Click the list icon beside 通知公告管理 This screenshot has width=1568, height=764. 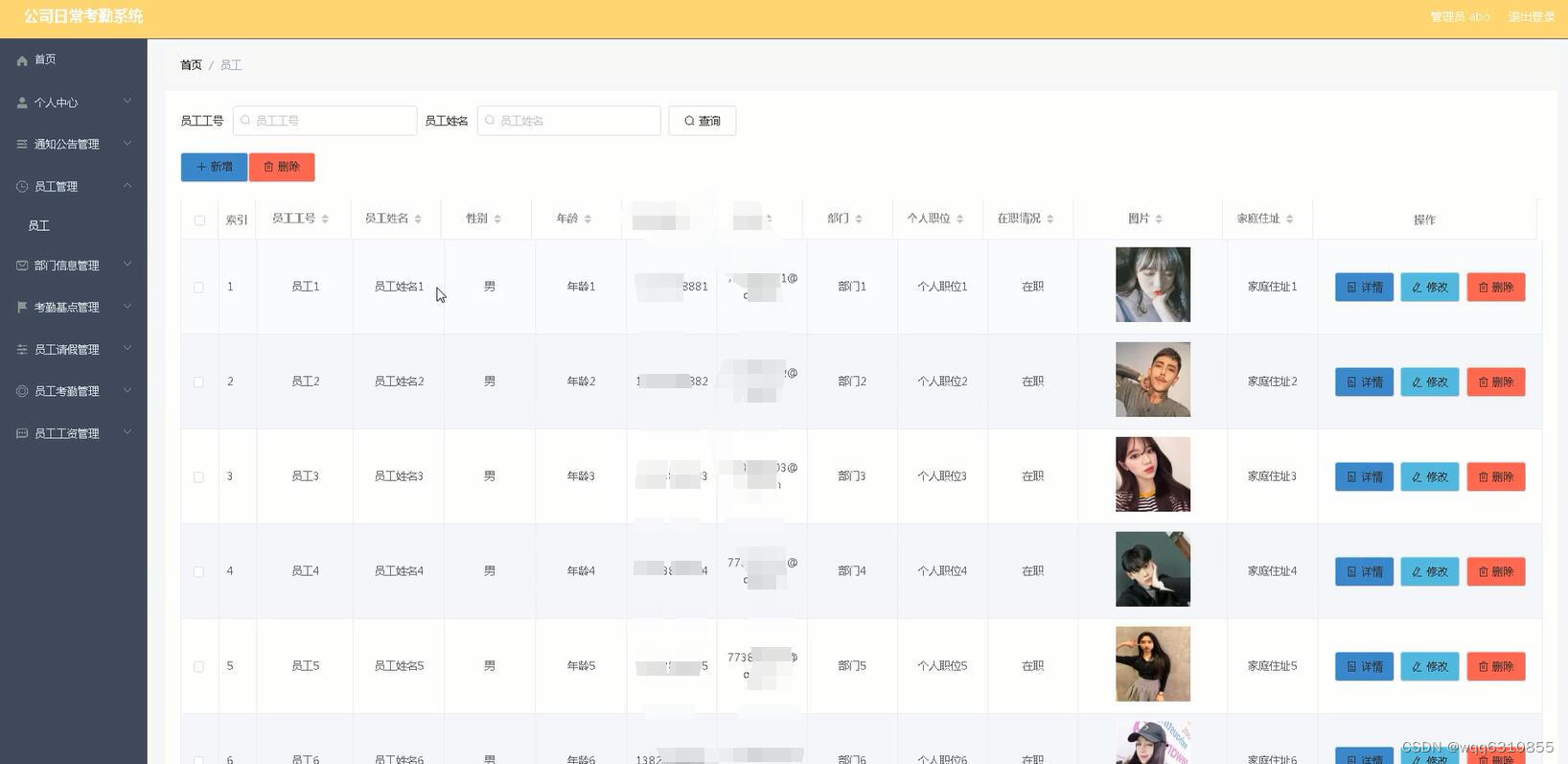click(22, 145)
